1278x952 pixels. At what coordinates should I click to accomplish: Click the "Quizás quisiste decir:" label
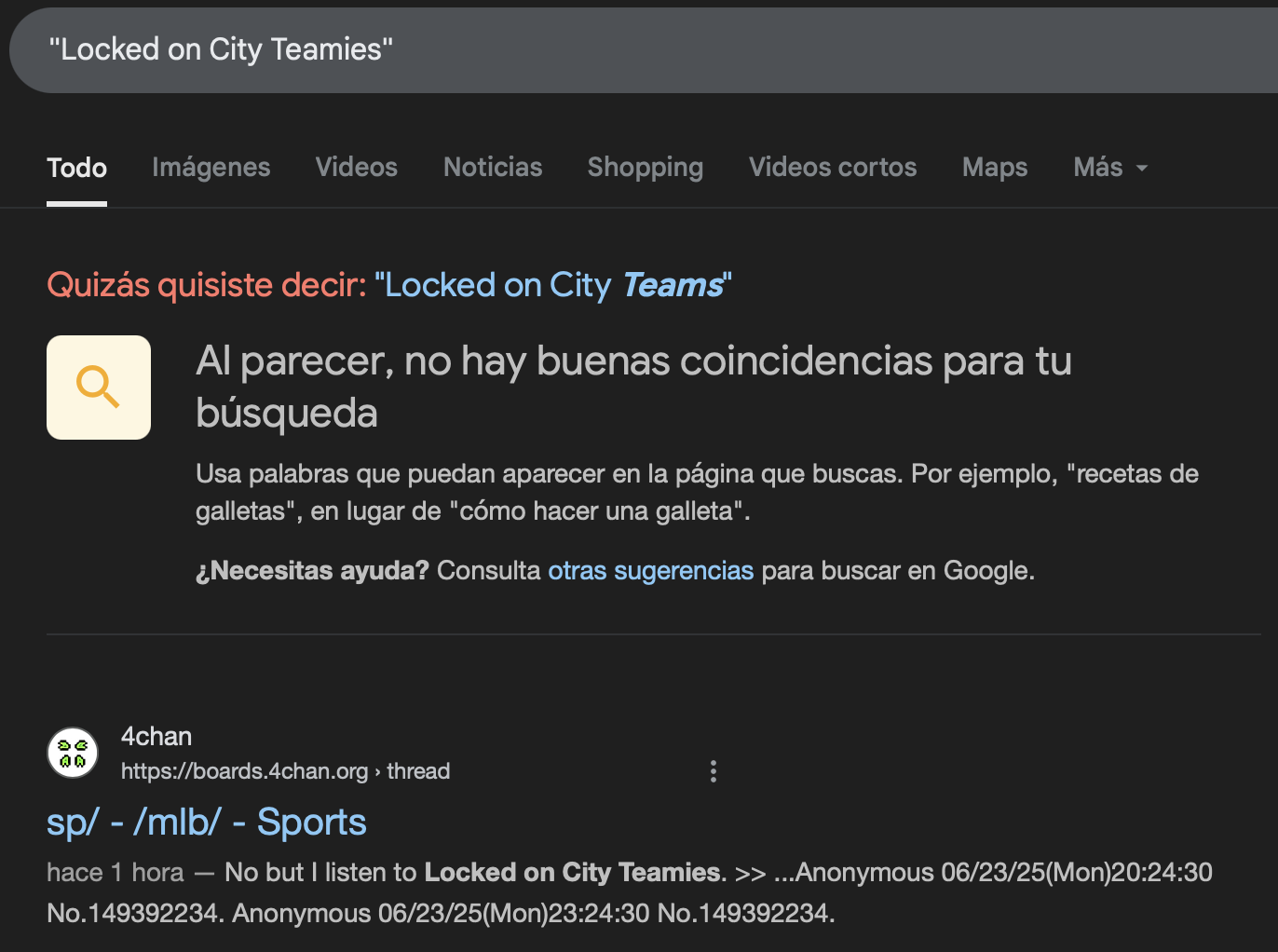click(x=207, y=285)
